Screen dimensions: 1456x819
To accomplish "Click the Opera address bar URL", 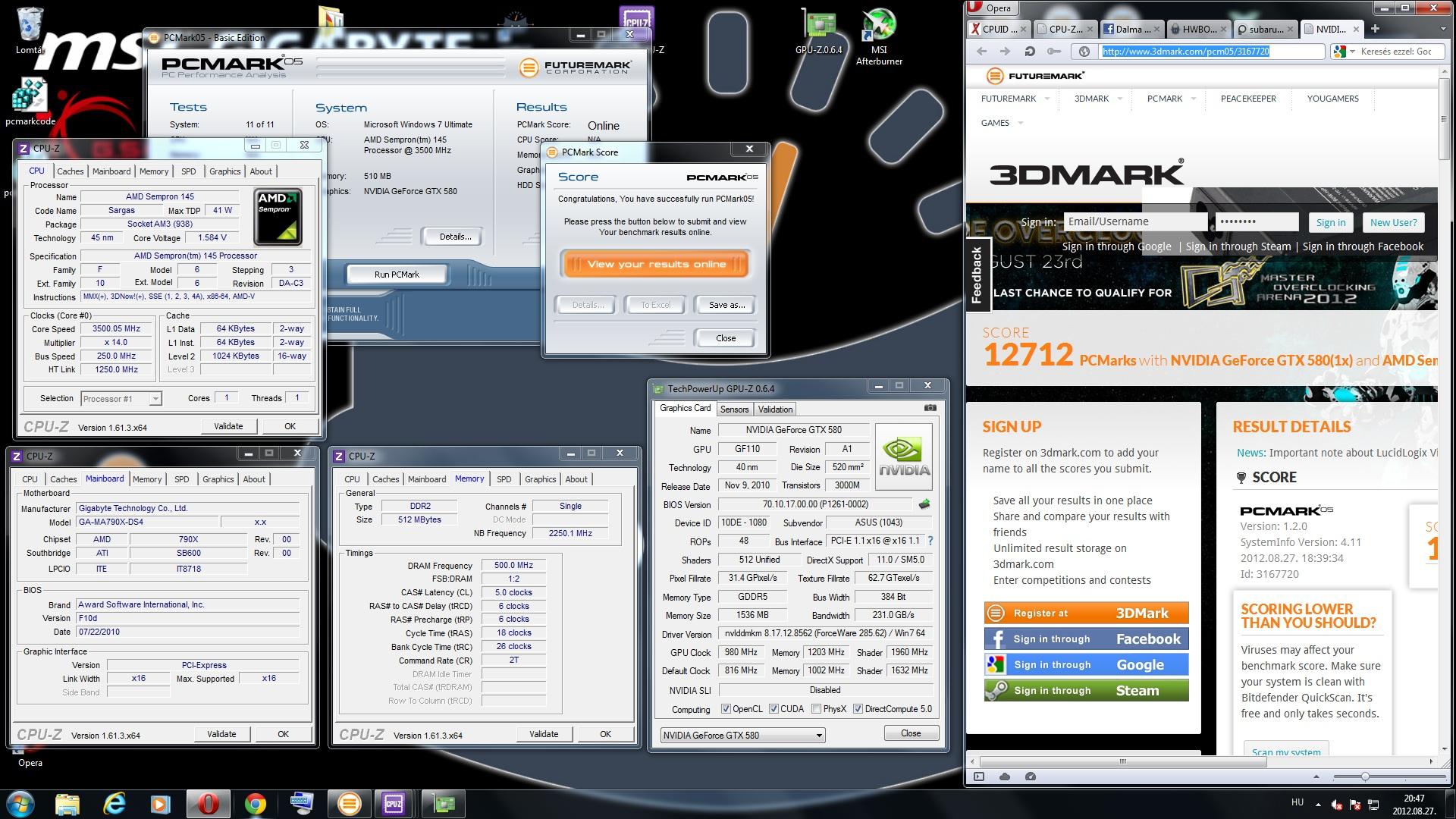I will pyautogui.click(x=1185, y=52).
